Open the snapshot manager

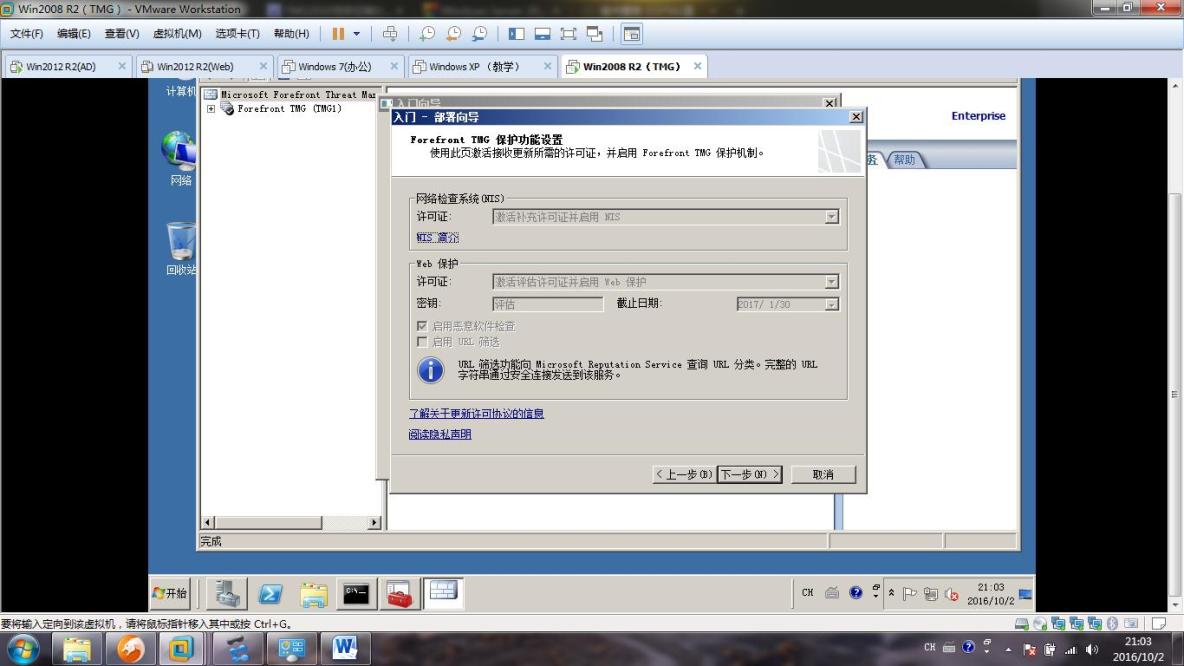point(480,34)
